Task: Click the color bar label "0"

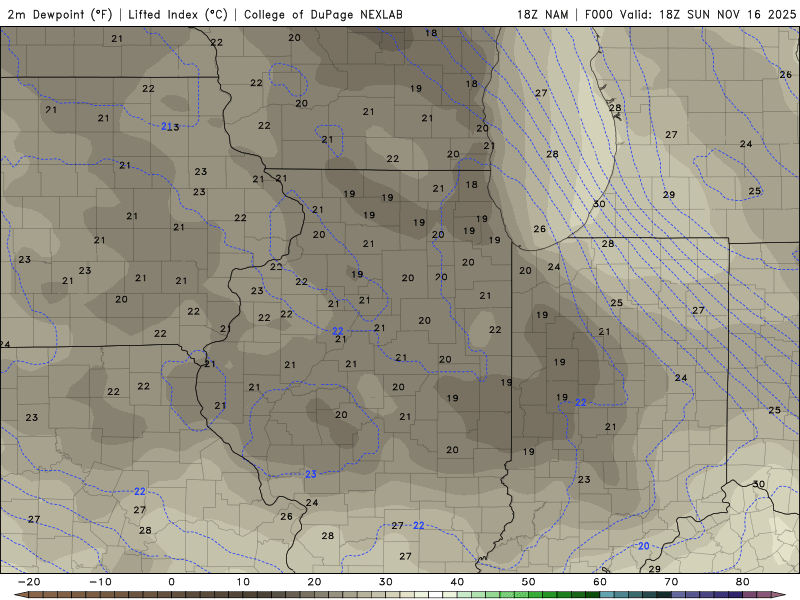Action: (171, 582)
